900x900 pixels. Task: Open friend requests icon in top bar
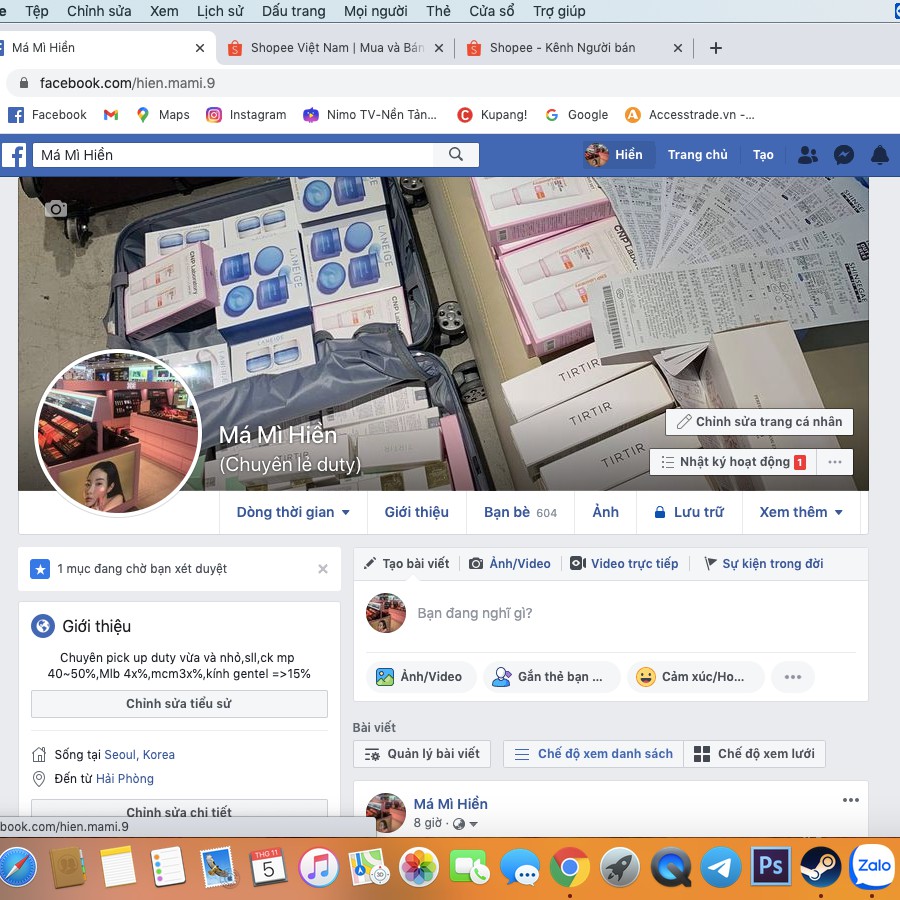coord(807,155)
